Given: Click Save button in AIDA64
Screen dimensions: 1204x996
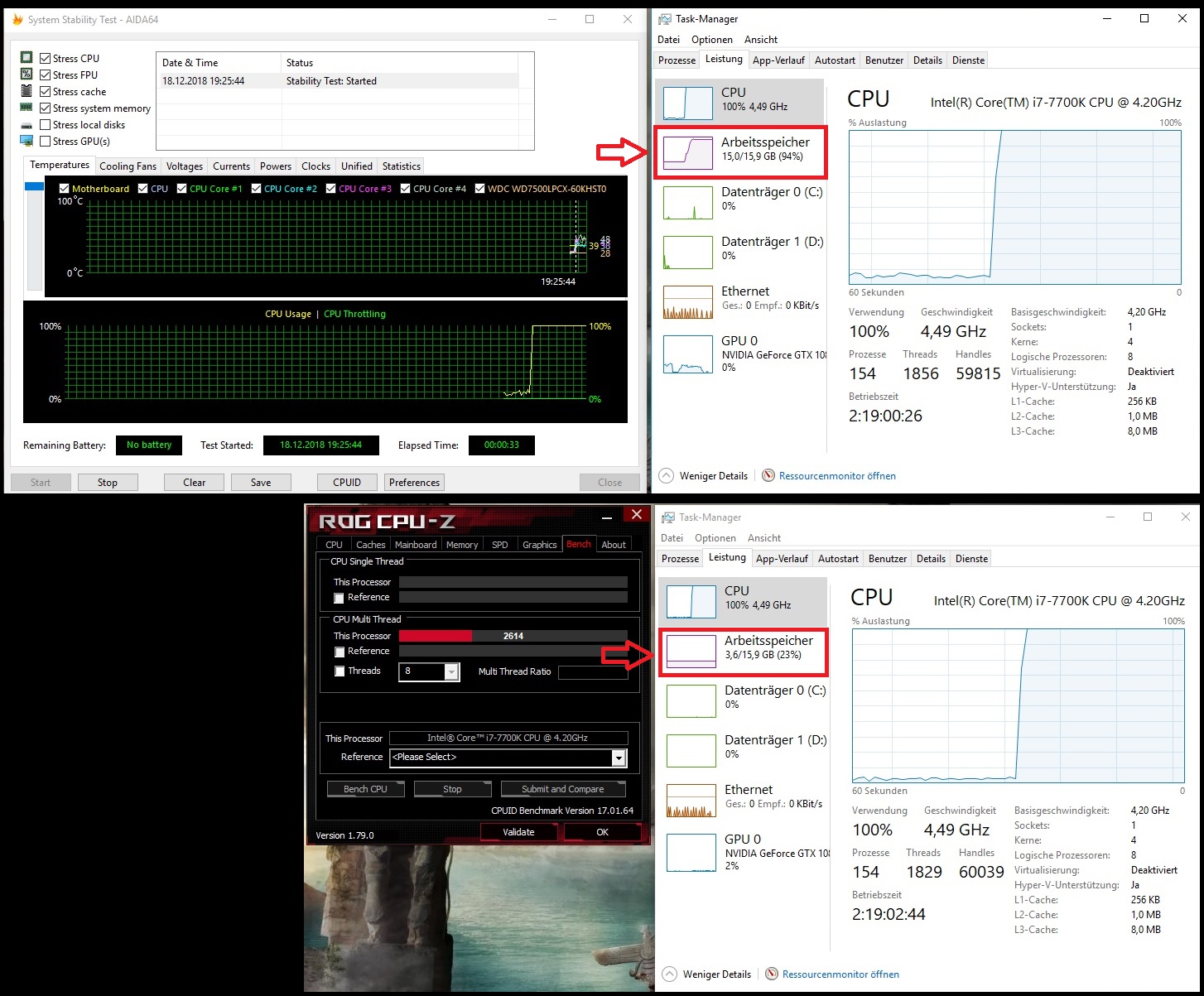Looking at the screenshot, I should tap(261, 482).
